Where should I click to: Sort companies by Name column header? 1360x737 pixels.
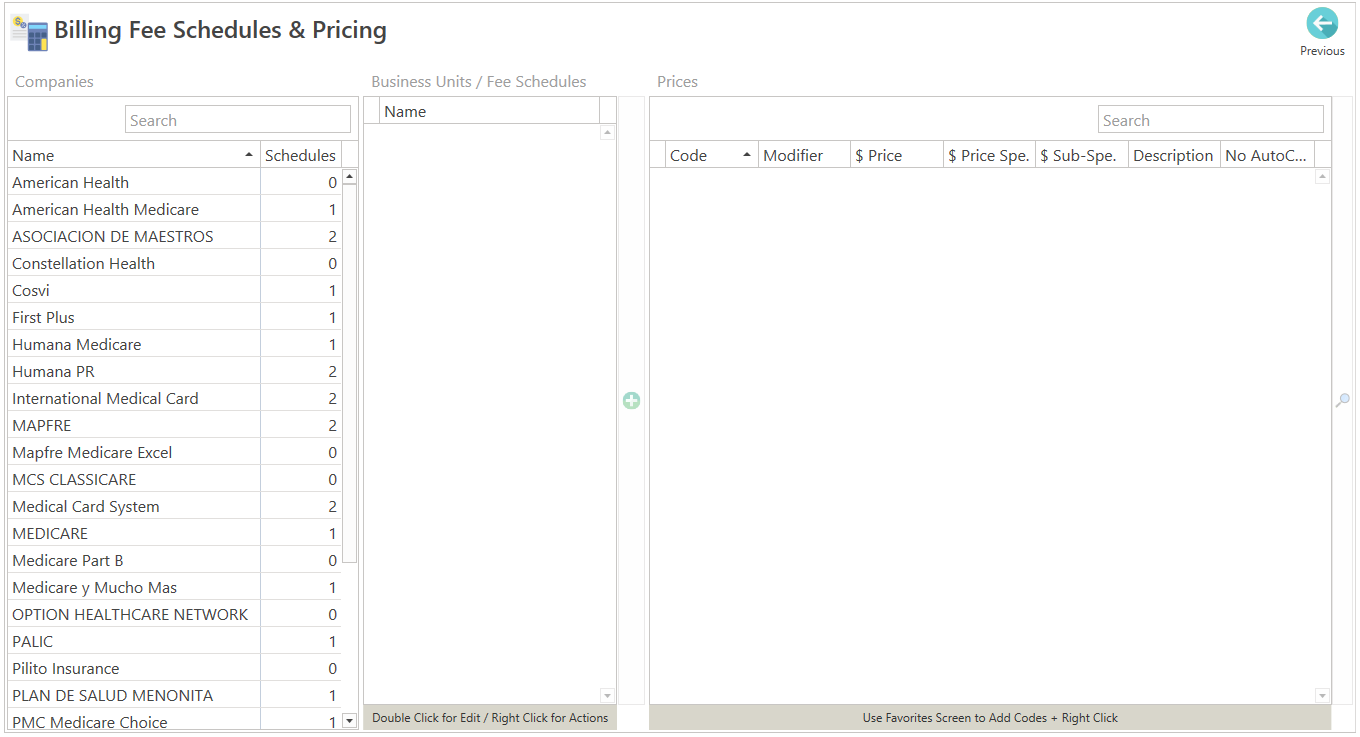tap(134, 155)
